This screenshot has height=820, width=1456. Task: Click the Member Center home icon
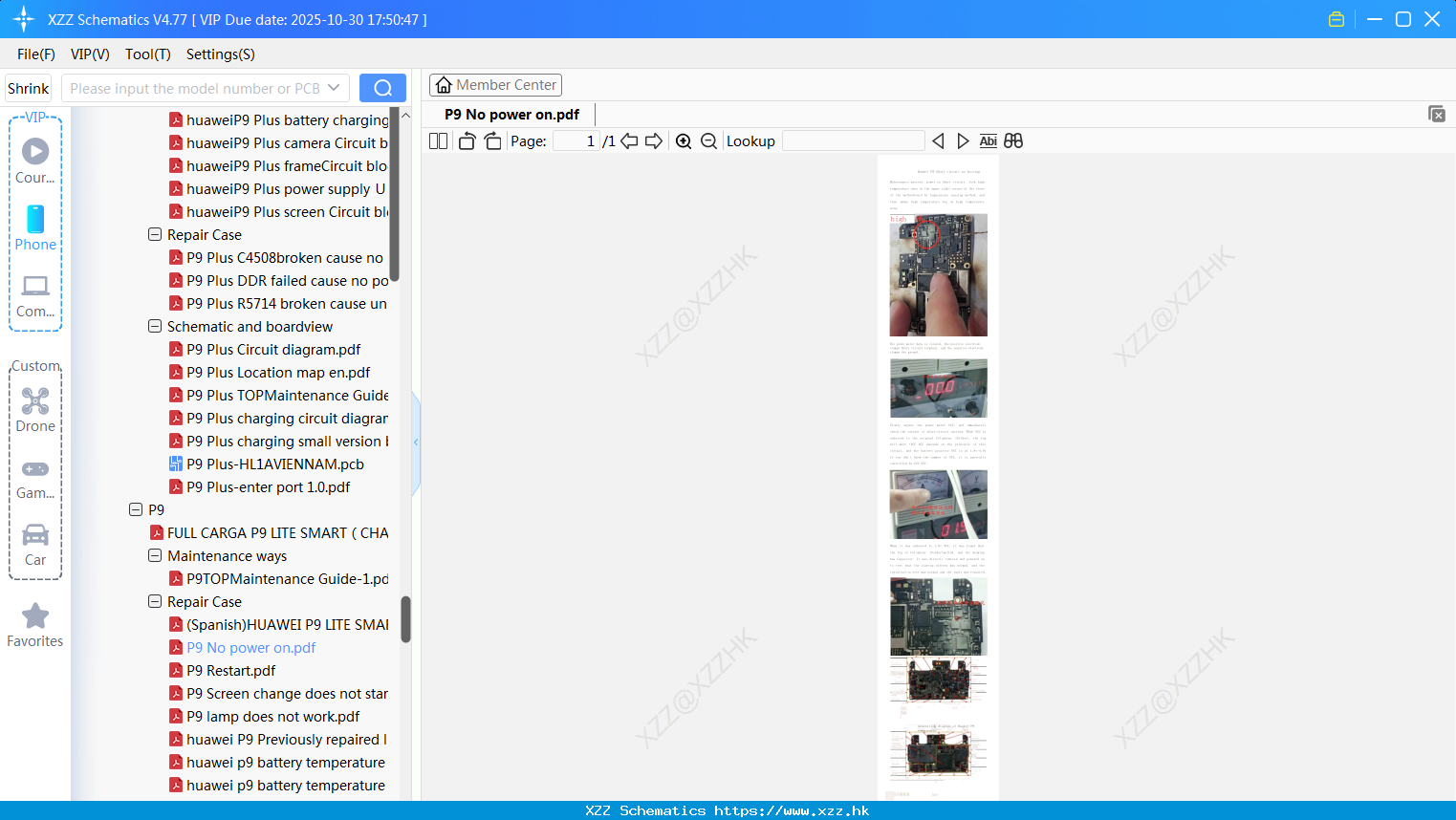pos(444,85)
